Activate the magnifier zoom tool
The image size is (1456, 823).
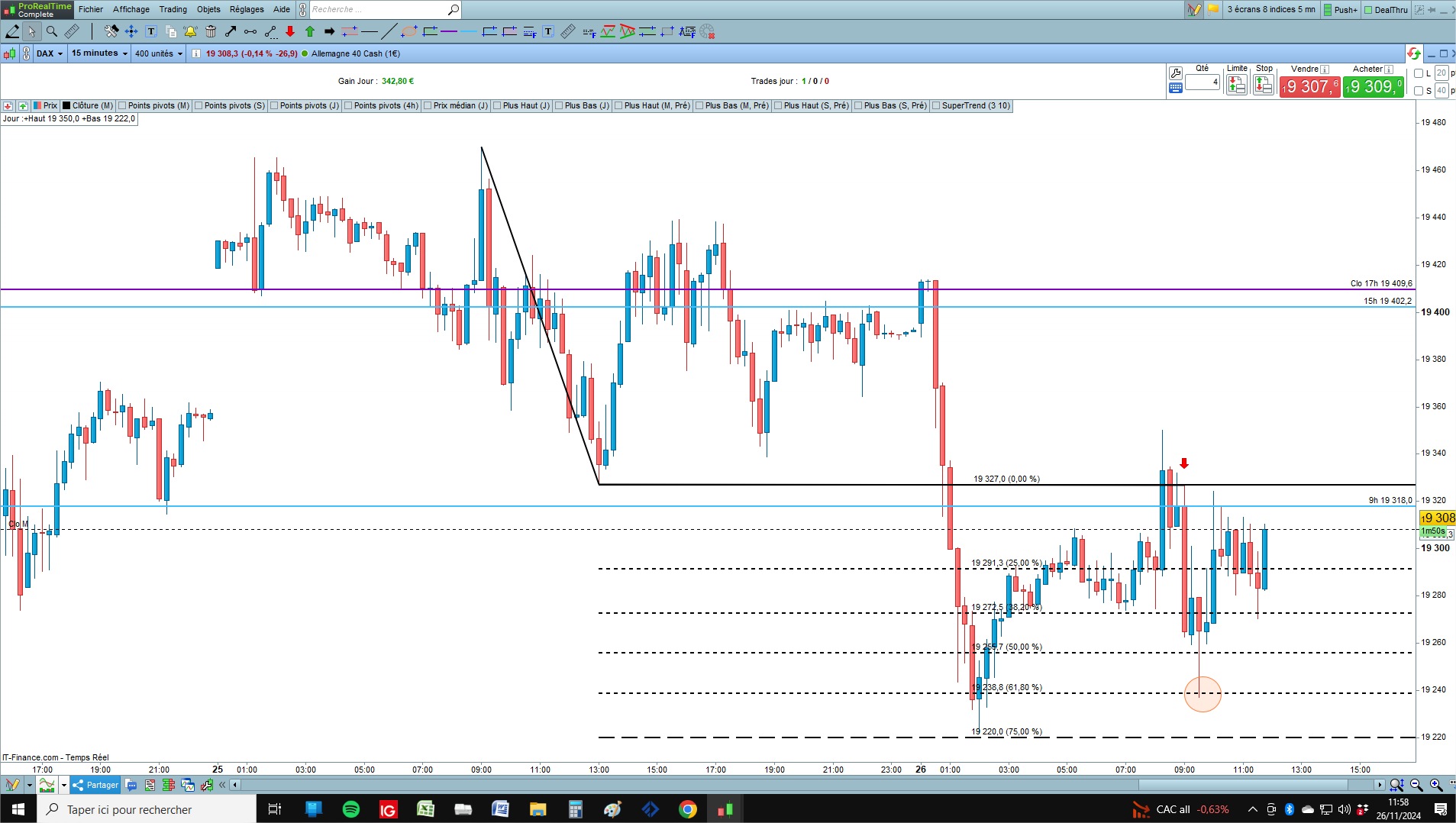click(x=52, y=31)
